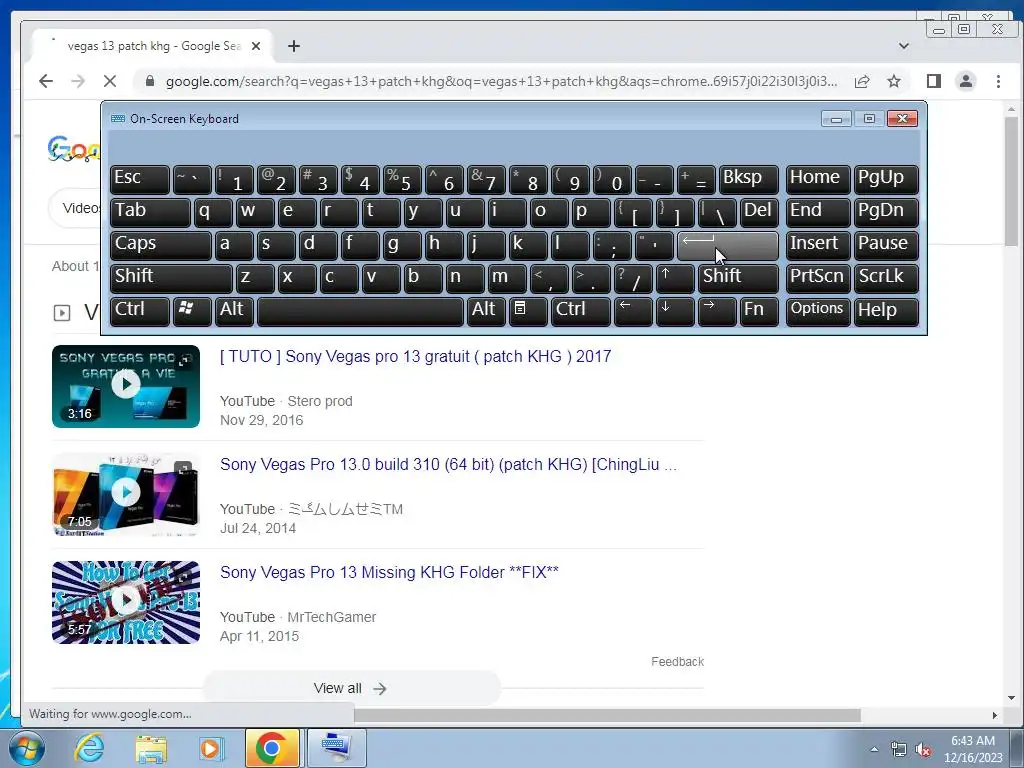Image resolution: width=1024 pixels, height=768 pixels.
Task: Toggle the left Shift key
Action: (171, 278)
